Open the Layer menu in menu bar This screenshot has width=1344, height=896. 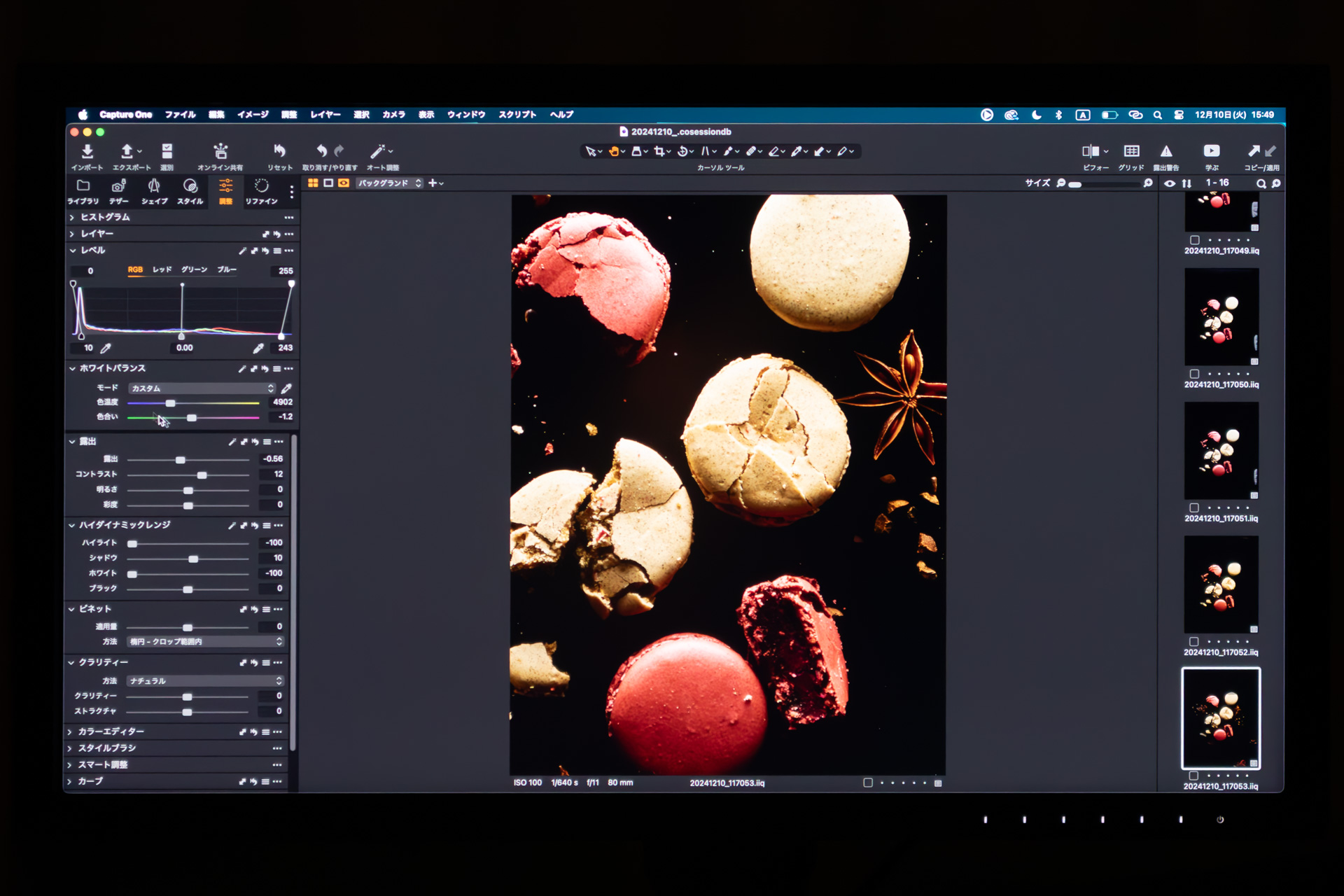point(325,115)
